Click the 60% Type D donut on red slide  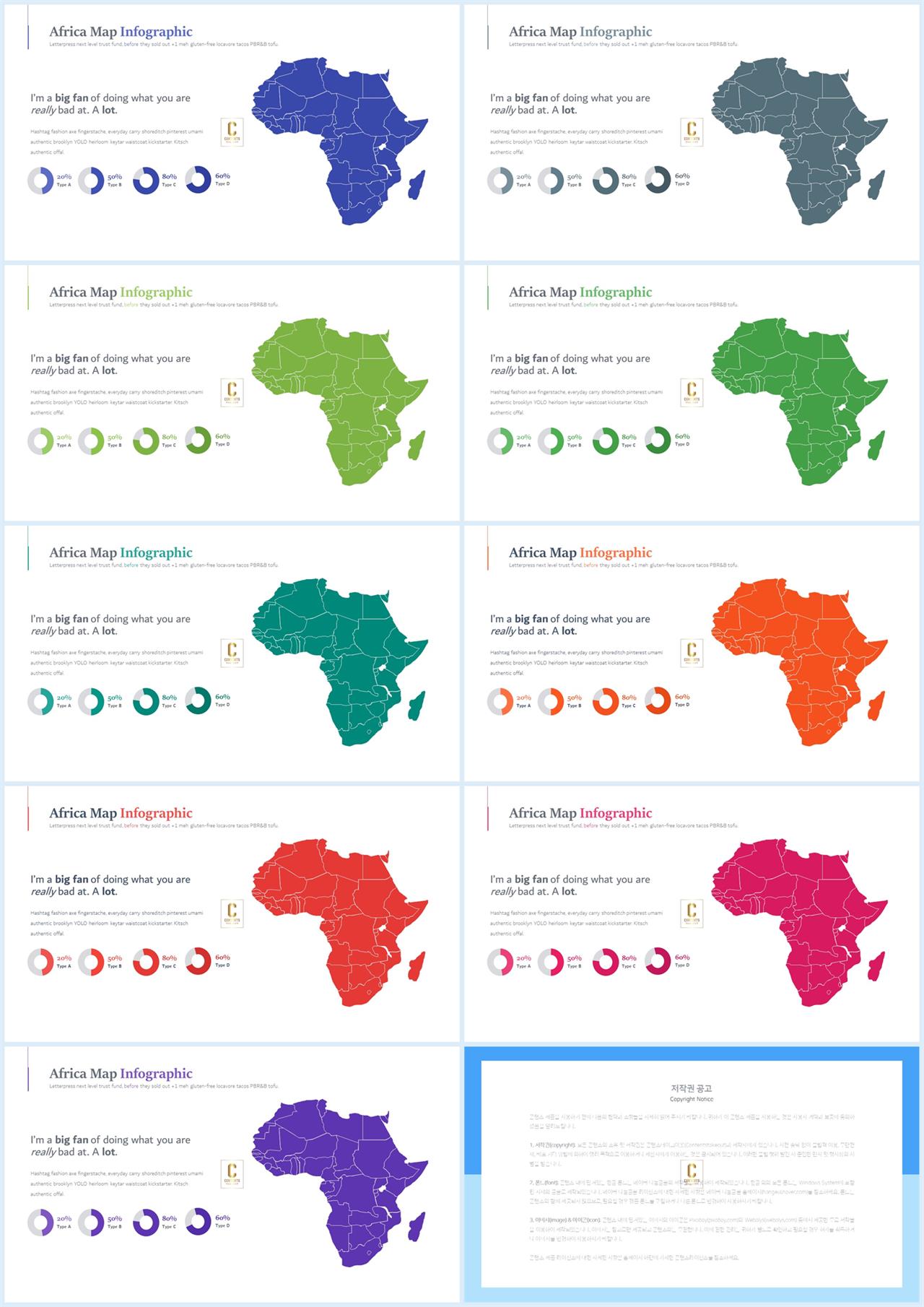199,960
